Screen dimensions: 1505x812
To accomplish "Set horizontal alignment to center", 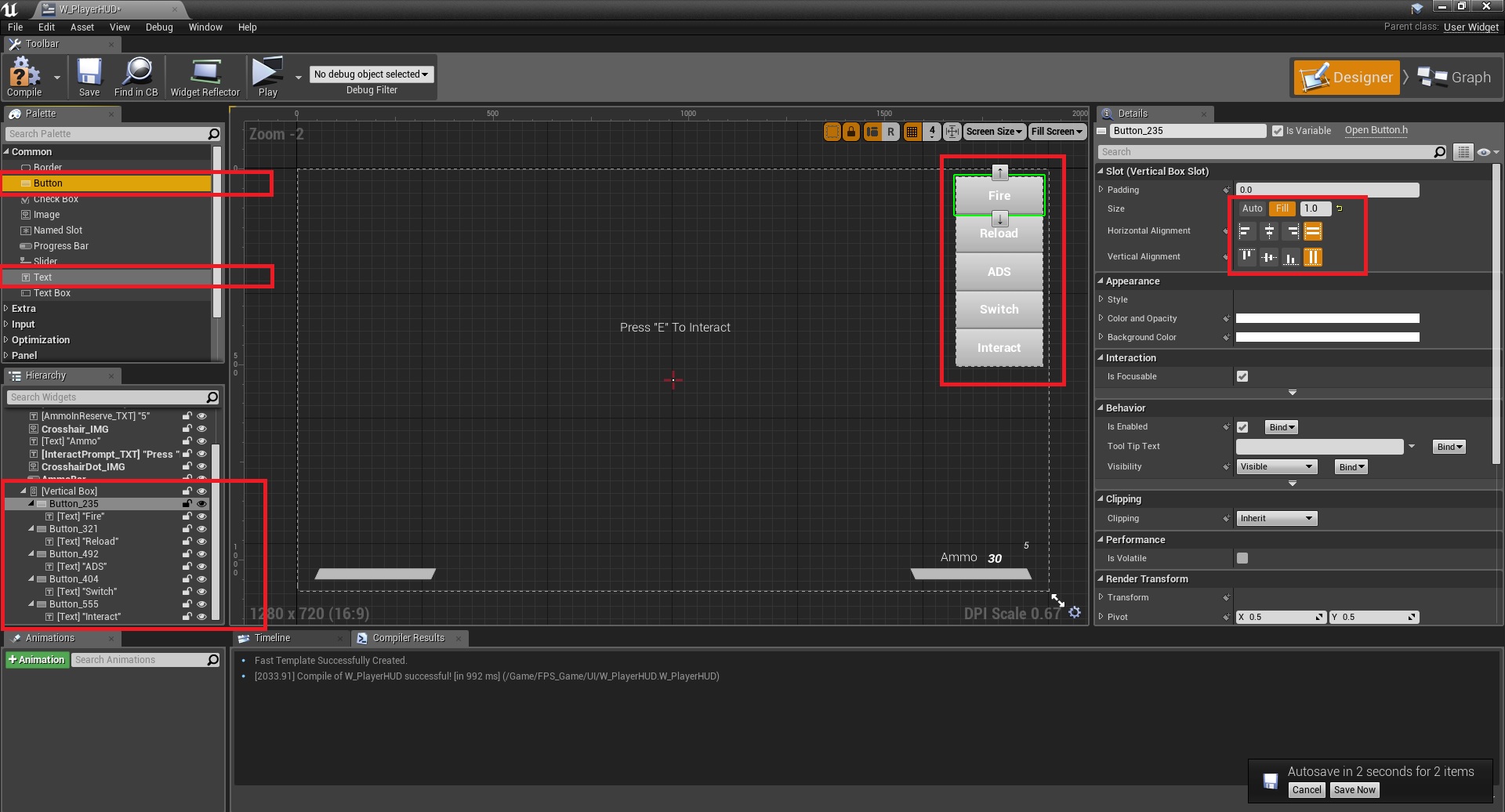I will pyautogui.click(x=1269, y=231).
